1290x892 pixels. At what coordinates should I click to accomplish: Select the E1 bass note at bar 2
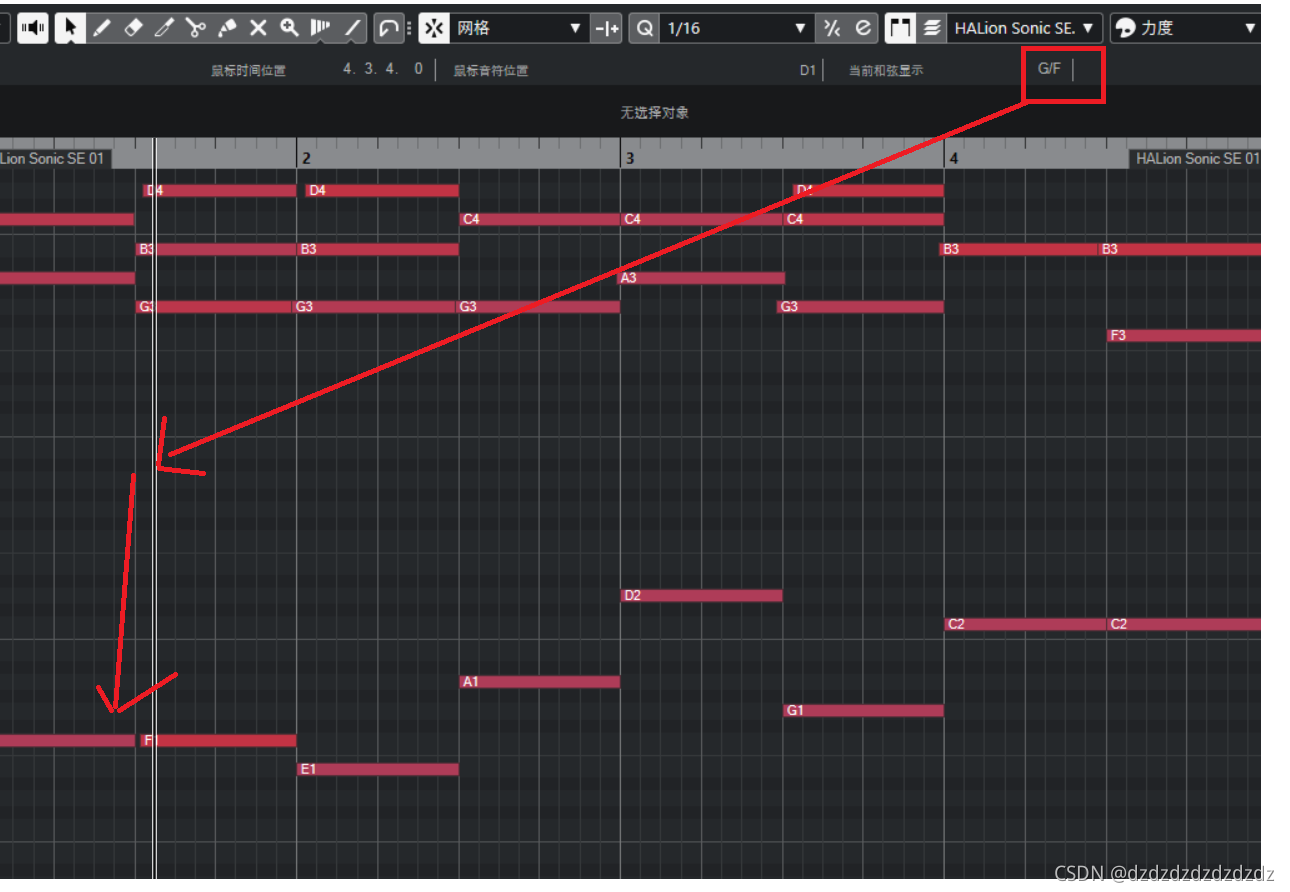(378, 770)
